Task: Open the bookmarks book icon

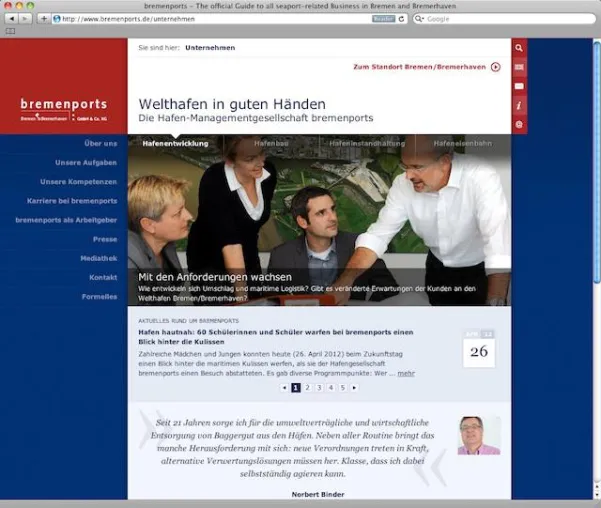Action: click(11, 31)
